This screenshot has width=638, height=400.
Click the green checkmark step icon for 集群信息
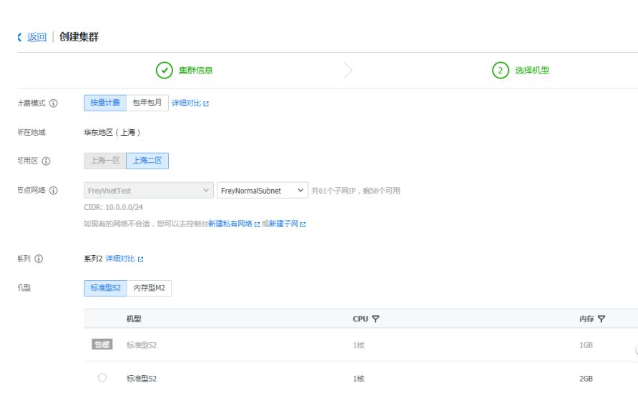pos(164,70)
